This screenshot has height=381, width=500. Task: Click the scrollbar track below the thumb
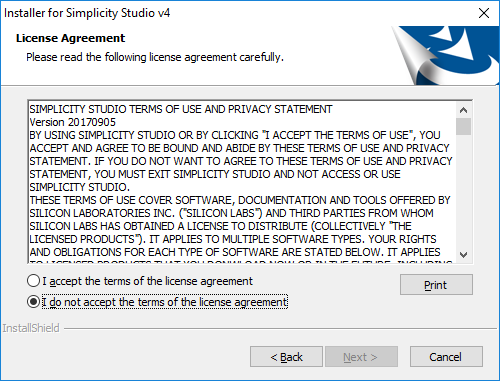[x=463, y=191]
